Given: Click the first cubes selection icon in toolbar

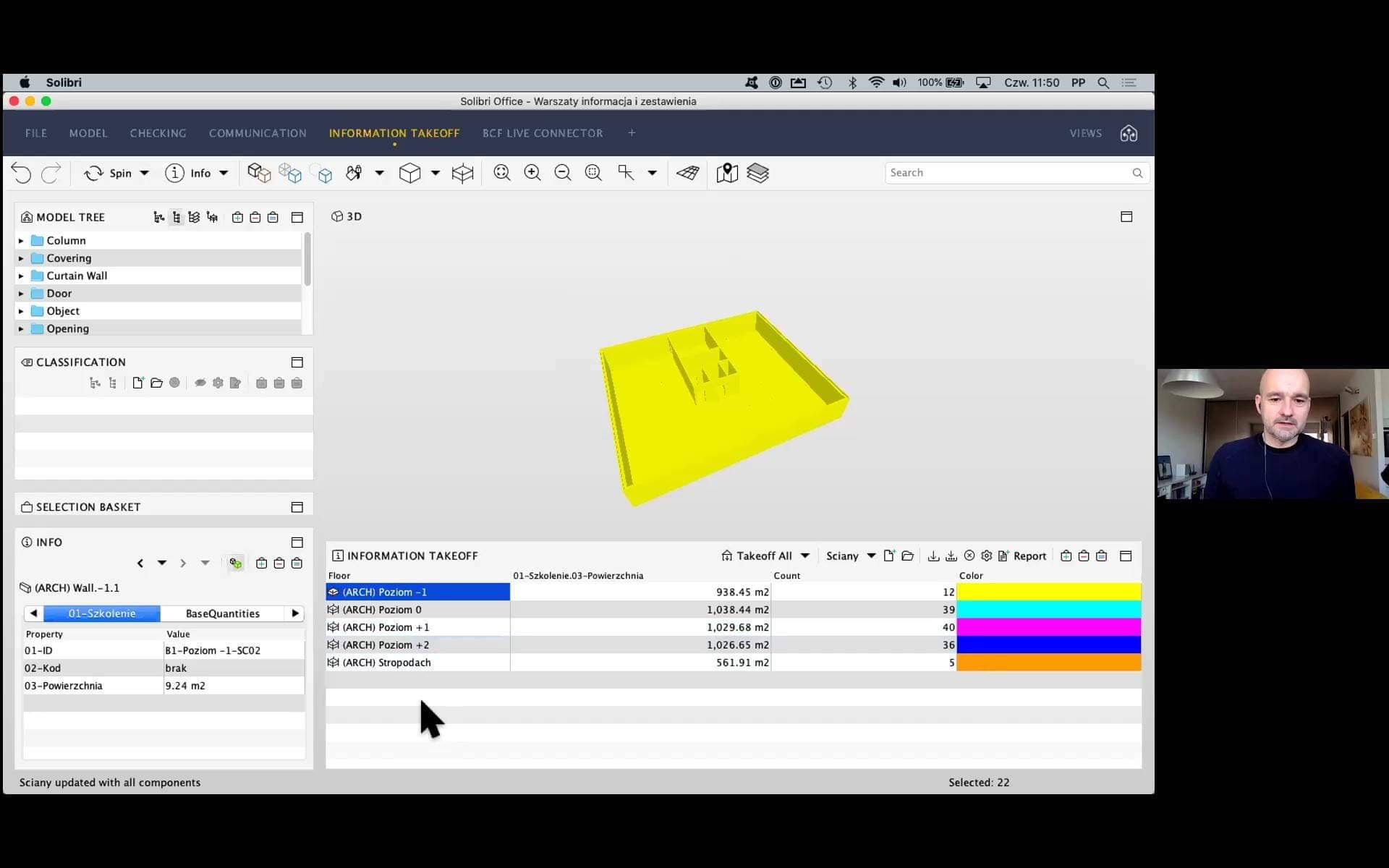Looking at the screenshot, I should [259, 173].
